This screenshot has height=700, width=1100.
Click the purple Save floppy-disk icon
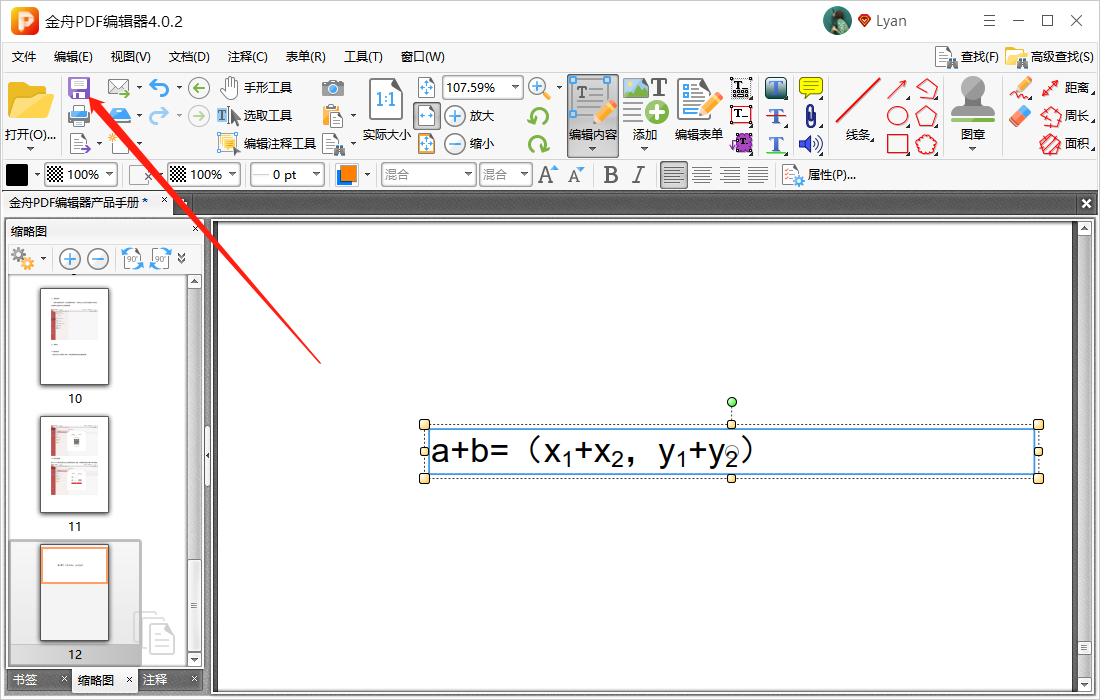click(x=79, y=88)
